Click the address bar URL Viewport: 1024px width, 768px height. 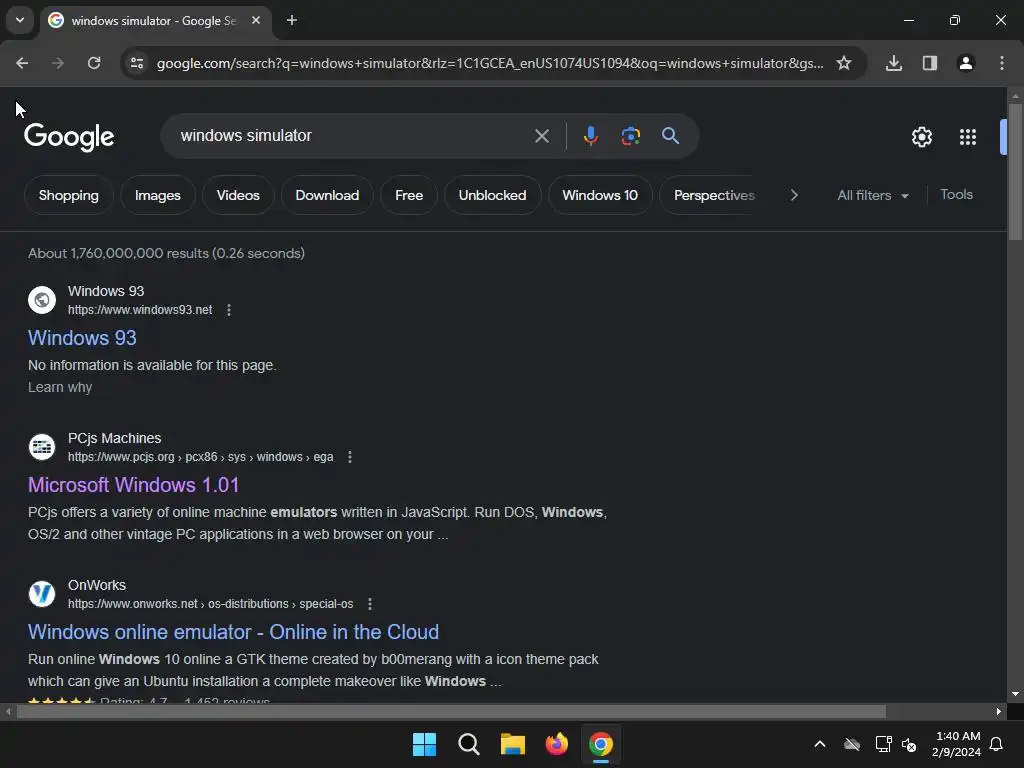point(490,63)
